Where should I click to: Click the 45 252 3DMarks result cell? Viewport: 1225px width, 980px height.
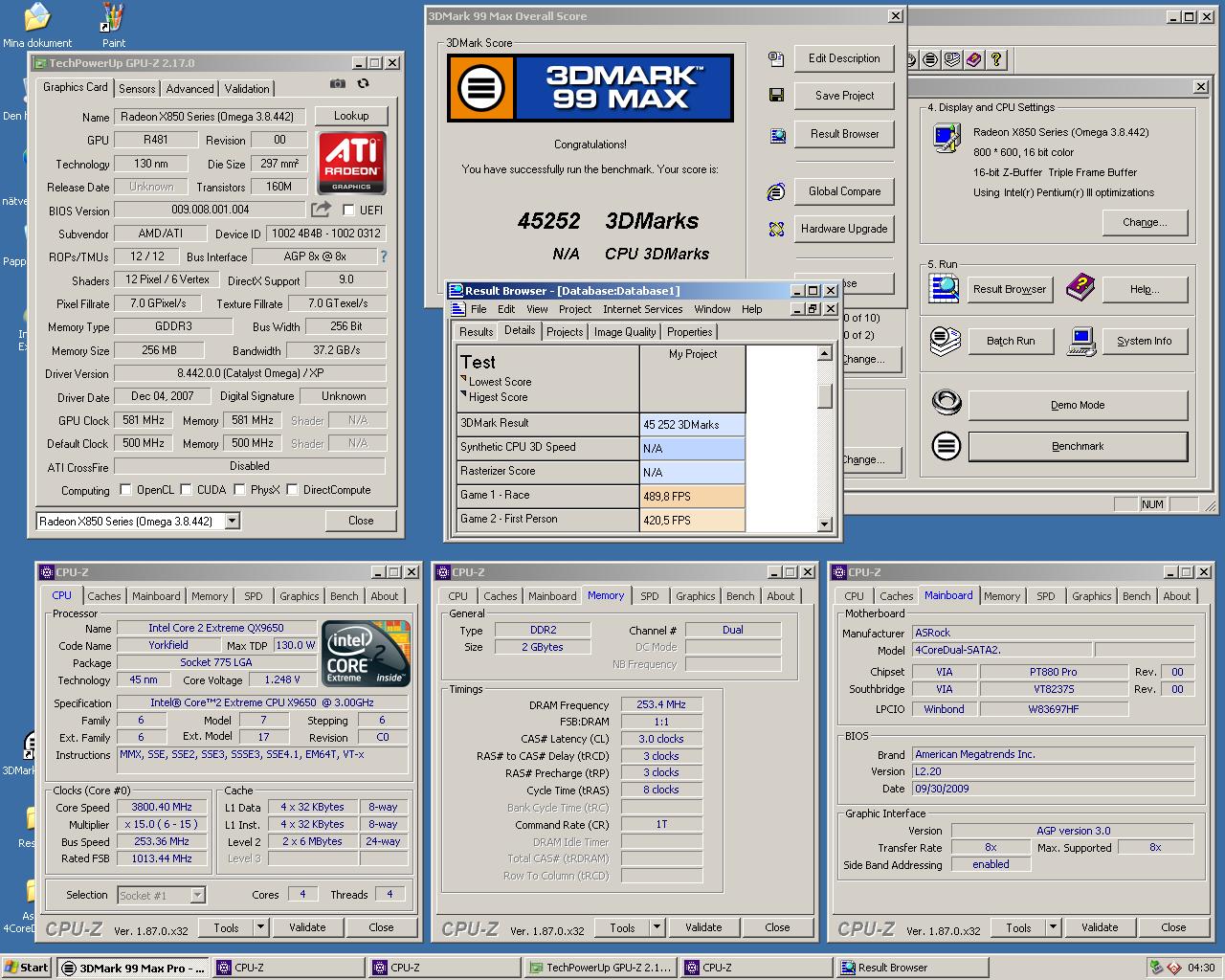[693, 424]
